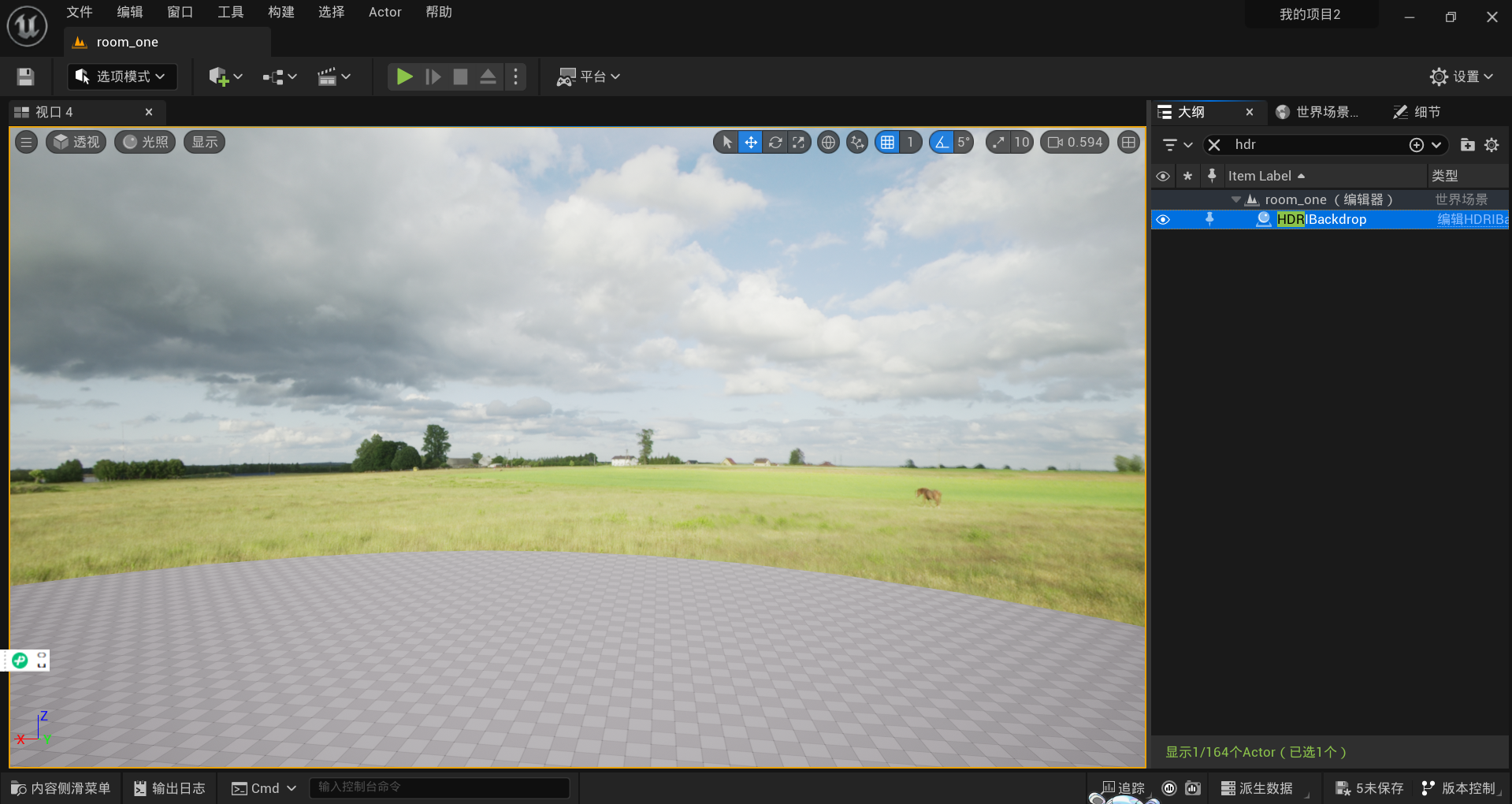Create new folder in outliner
Screen dimensions: 1512x804
click(1467, 144)
